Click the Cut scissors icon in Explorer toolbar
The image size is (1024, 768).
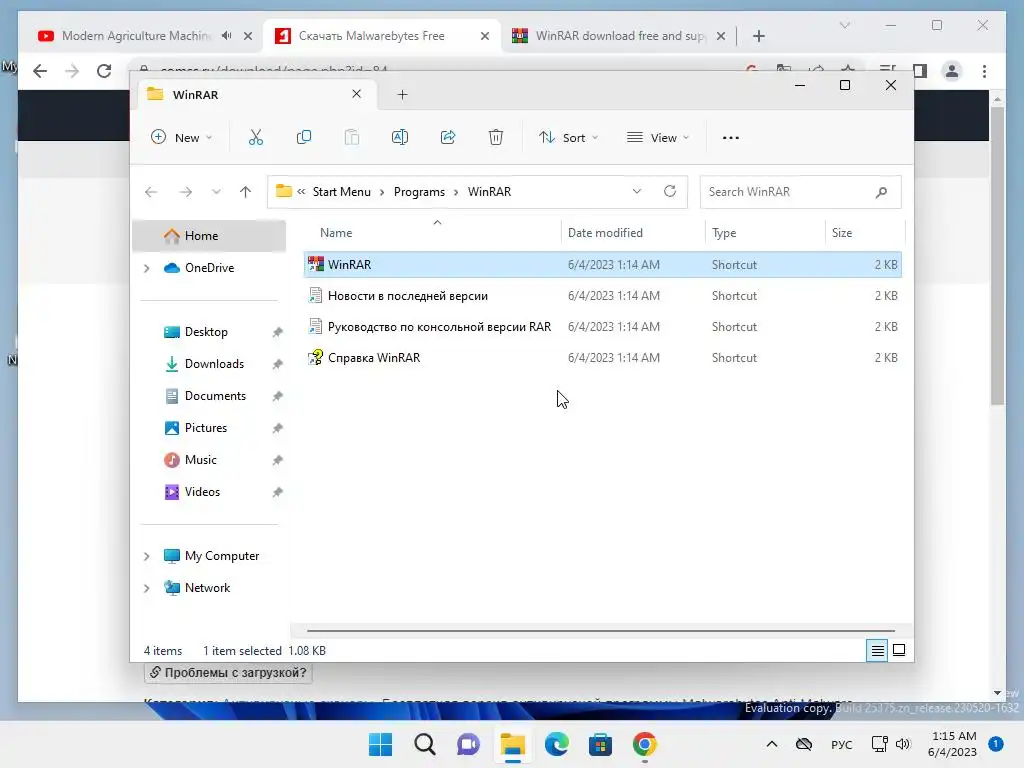pyautogui.click(x=256, y=138)
